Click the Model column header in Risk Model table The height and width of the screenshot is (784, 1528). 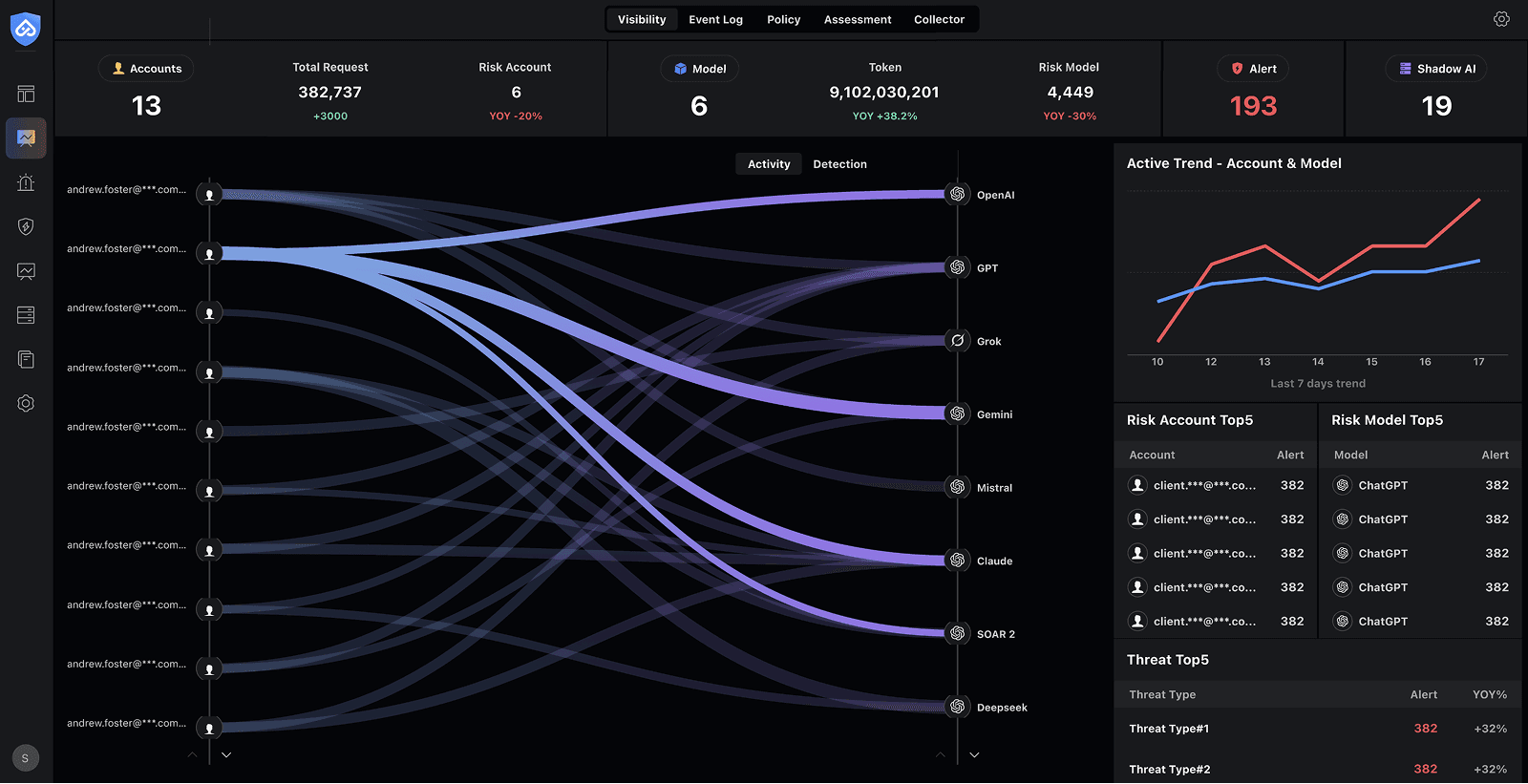[1350, 456]
